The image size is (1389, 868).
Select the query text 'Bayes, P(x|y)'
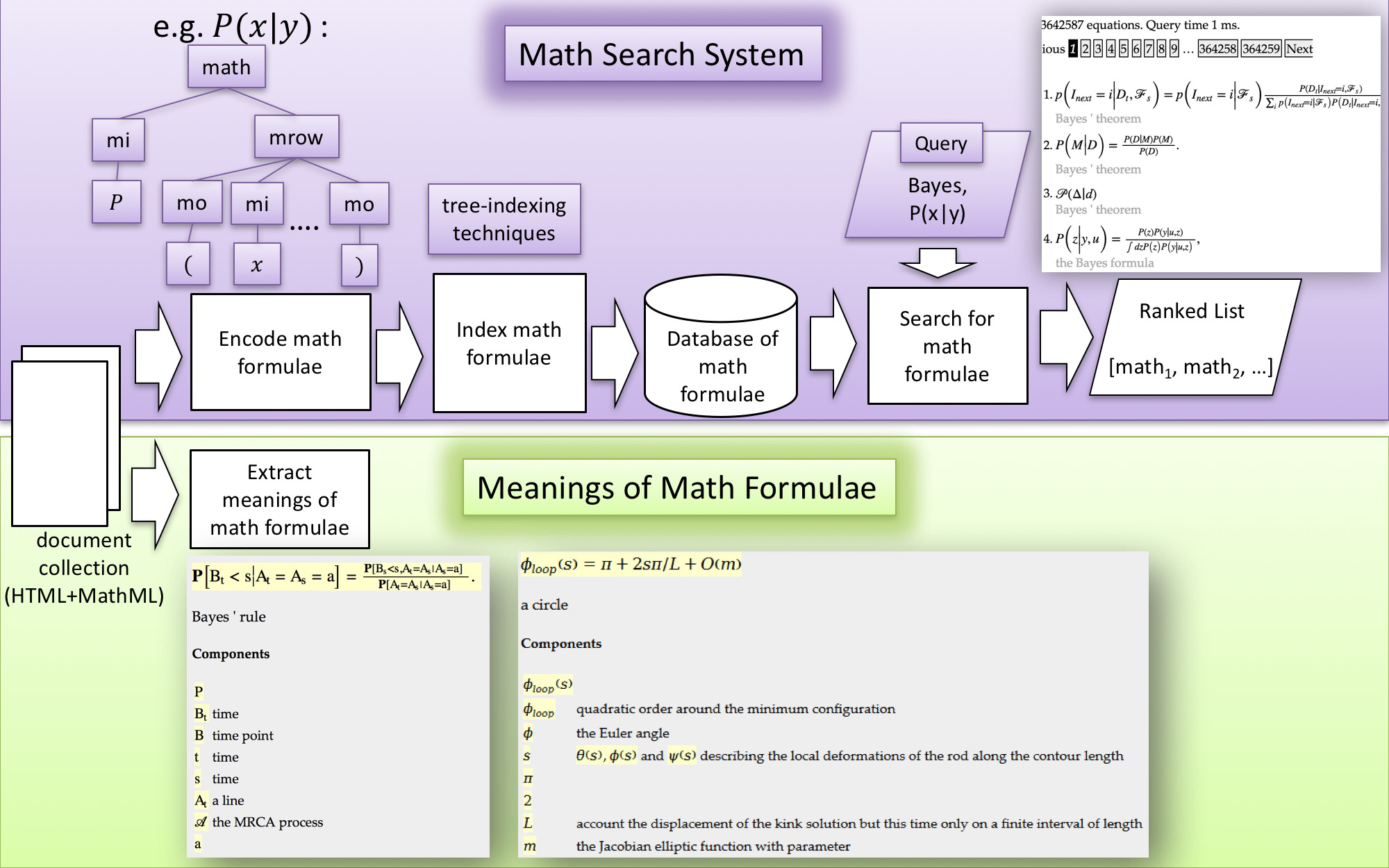pyautogui.click(x=938, y=199)
